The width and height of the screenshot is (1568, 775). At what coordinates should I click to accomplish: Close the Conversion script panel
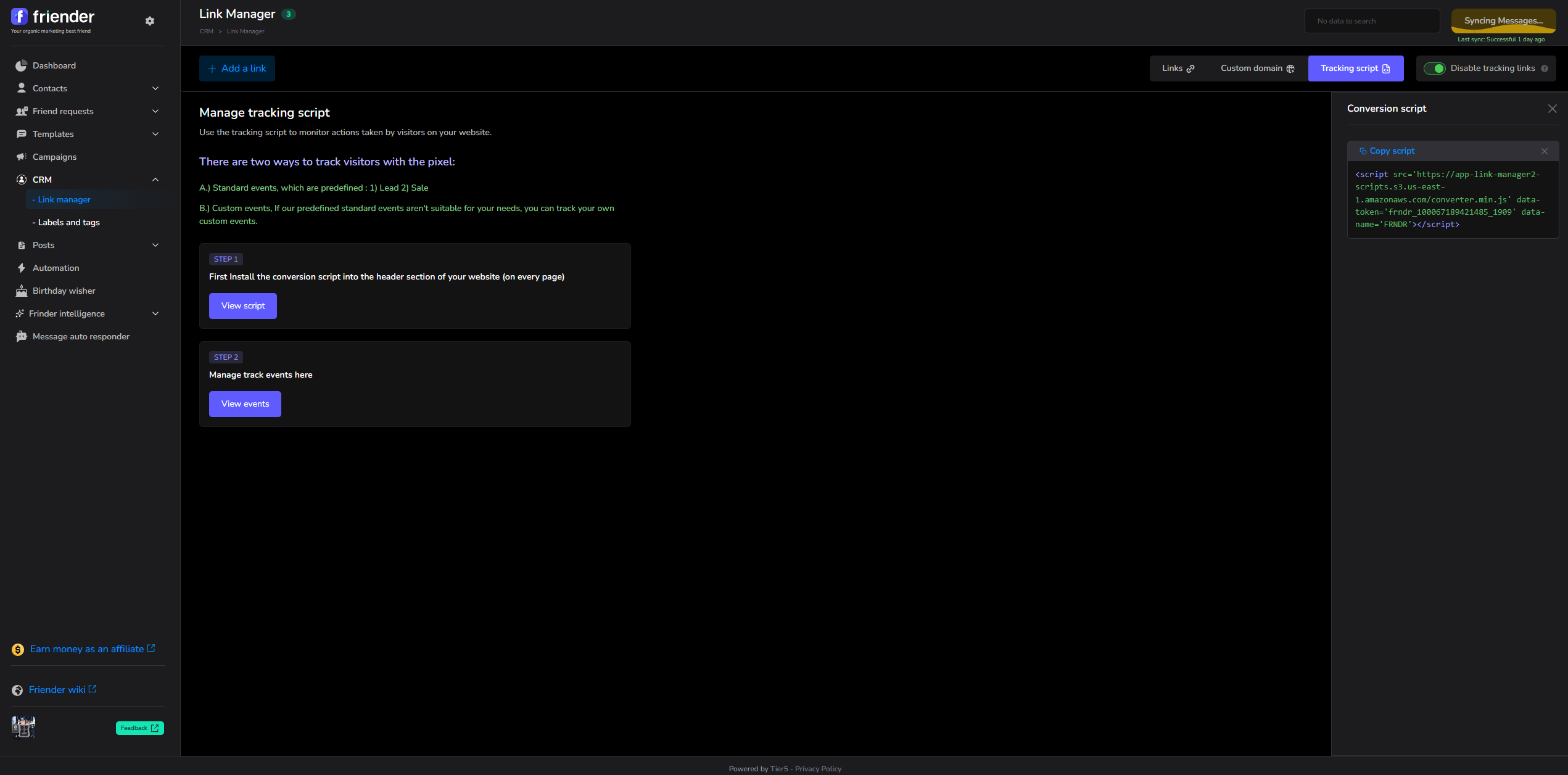click(1553, 109)
